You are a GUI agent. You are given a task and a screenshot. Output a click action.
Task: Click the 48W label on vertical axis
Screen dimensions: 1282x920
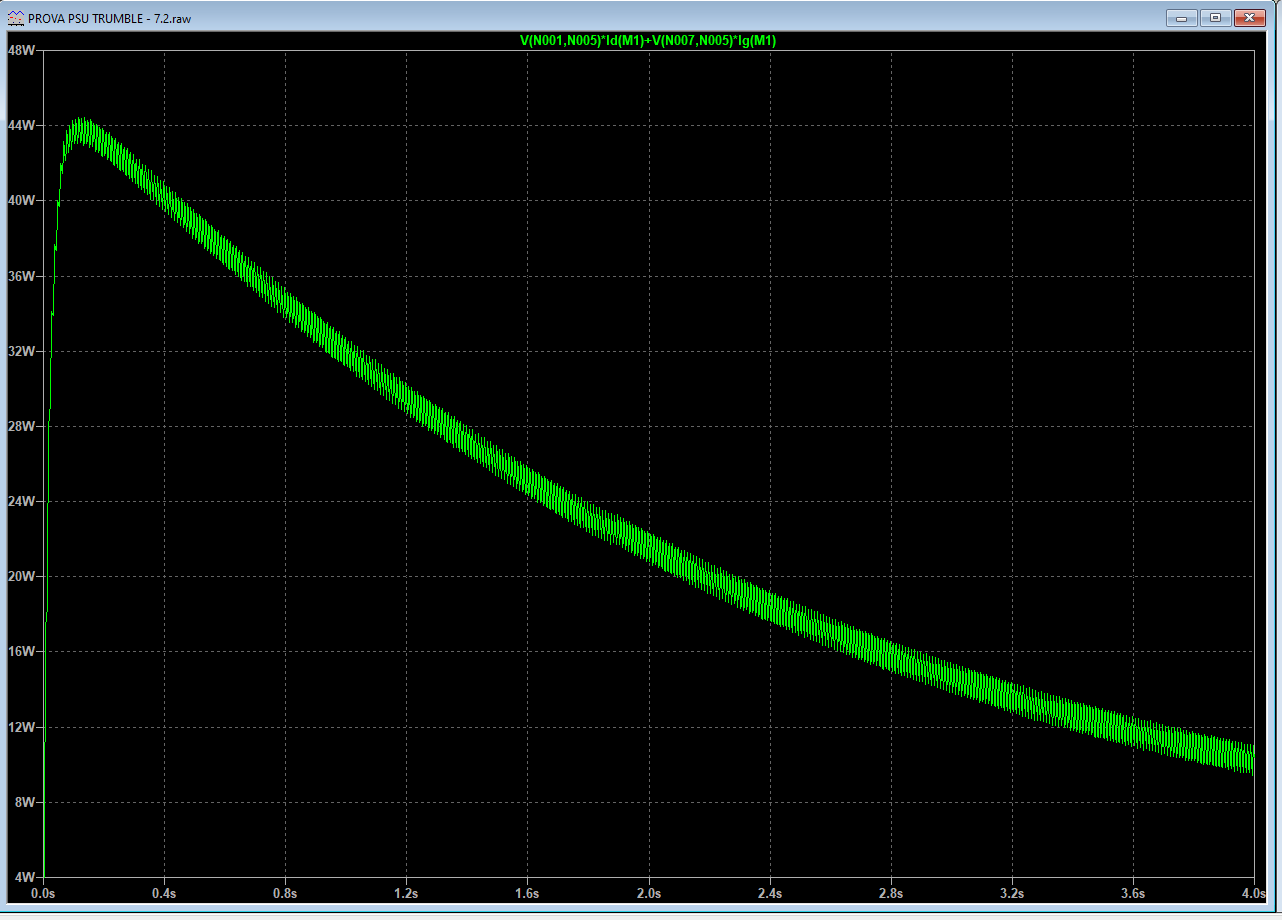(x=22, y=51)
